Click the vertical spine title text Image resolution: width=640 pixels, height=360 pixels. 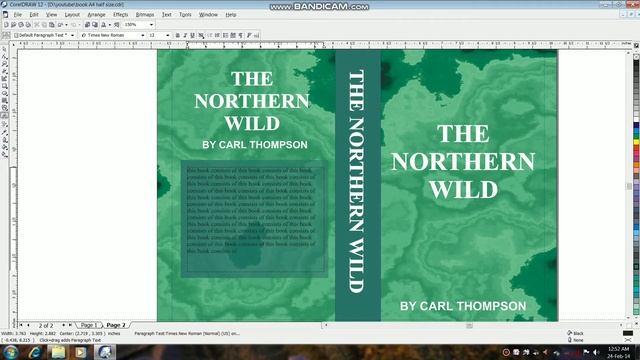point(357,181)
